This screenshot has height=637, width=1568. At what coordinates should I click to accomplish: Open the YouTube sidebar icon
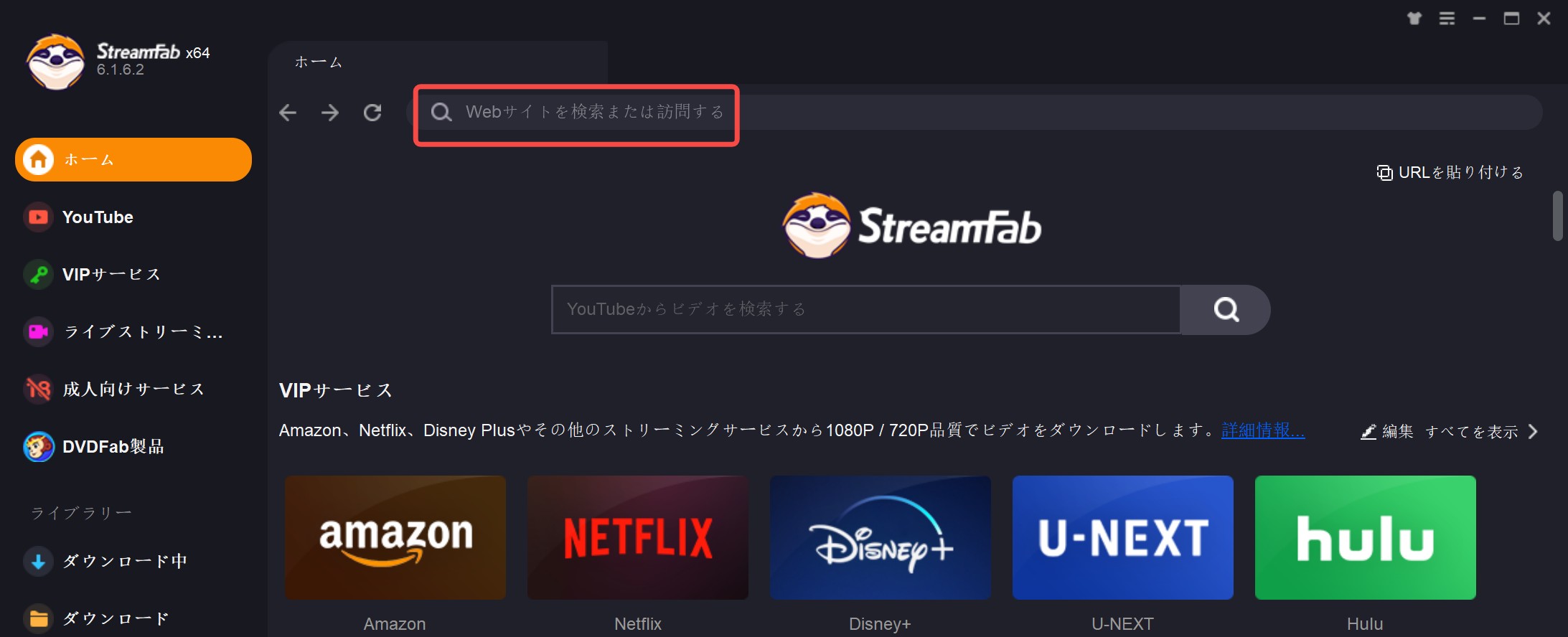(x=39, y=217)
